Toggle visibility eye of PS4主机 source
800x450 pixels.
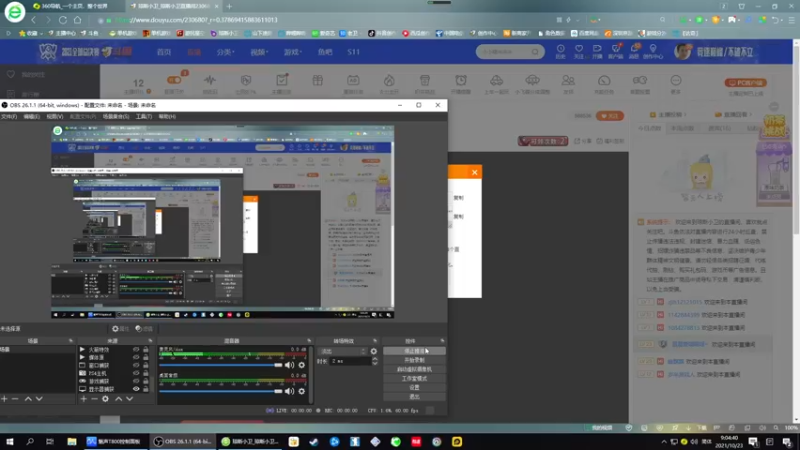point(136,373)
